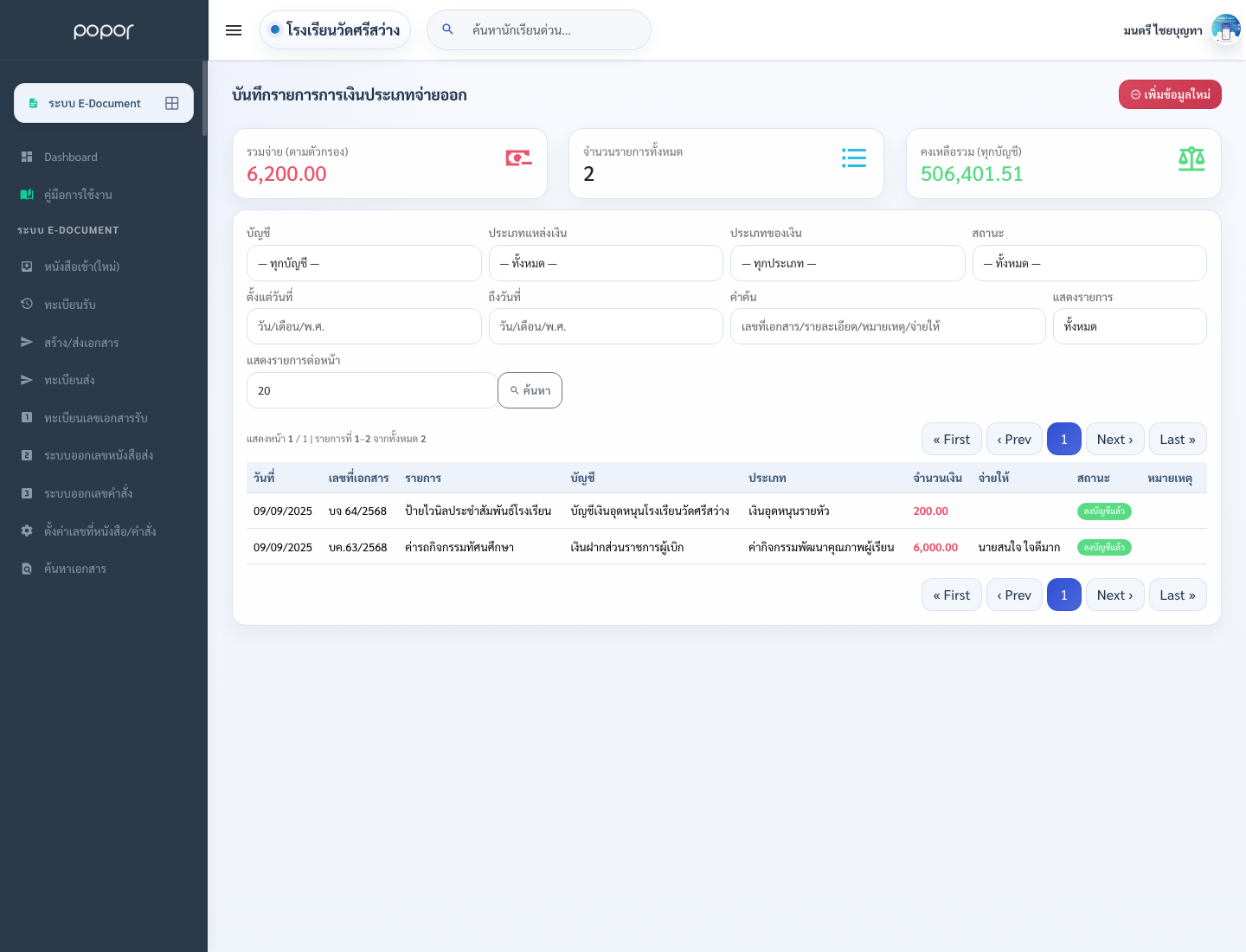Viewport: 1246px width, 952px height.
Task: Click ลงบัญชีแล้ว badge in บจ 64/2568 row
Action: pyautogui.click(x=1104, y=511)
